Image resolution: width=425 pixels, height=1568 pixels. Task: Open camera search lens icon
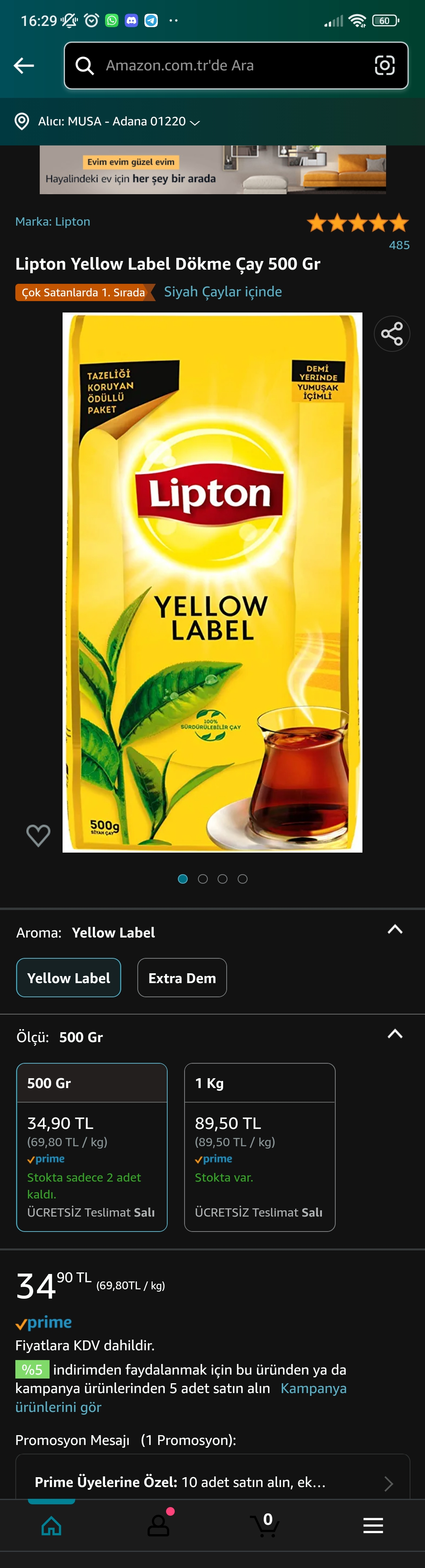point(384,66)
